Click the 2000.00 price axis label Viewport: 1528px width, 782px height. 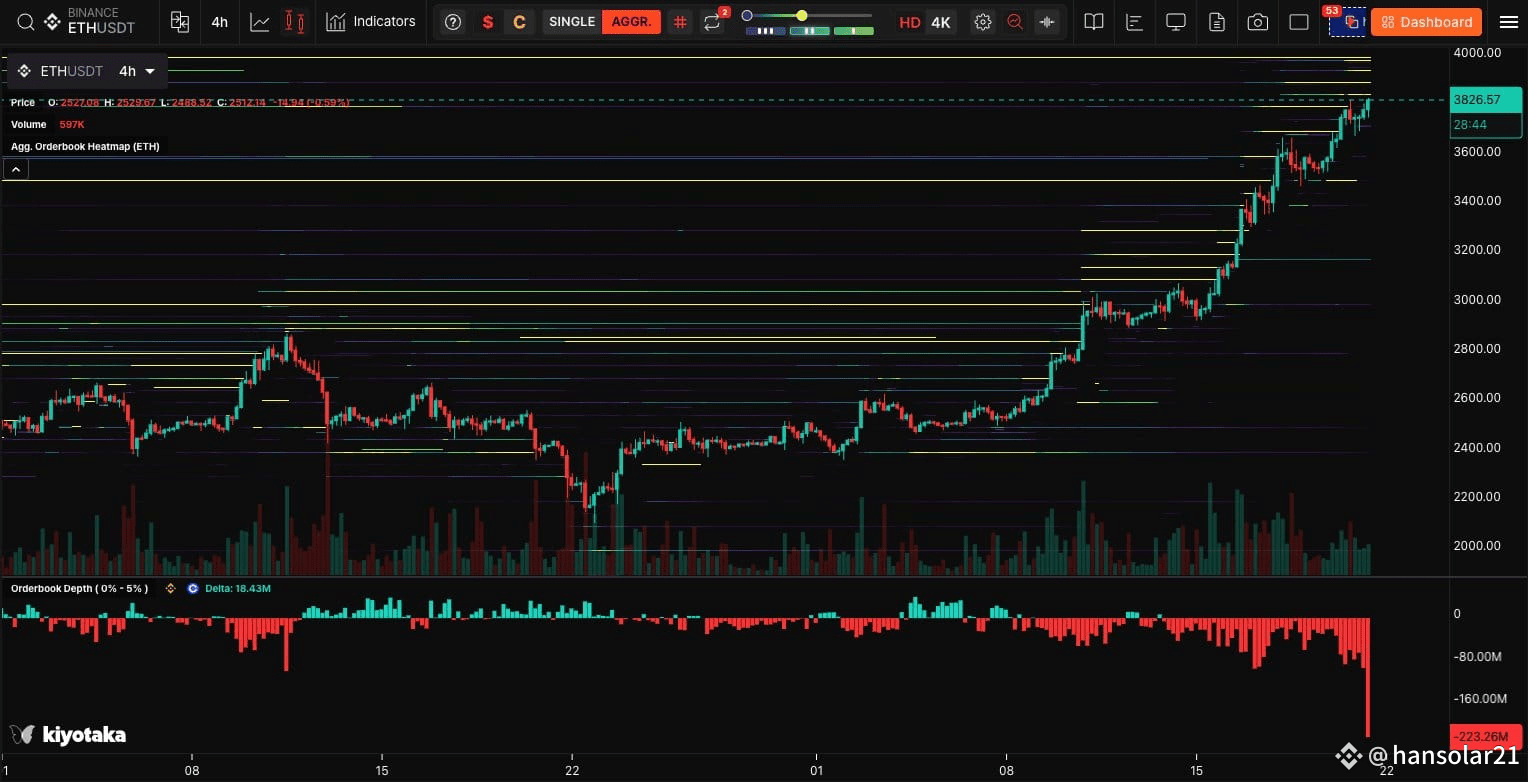coord(1477,545)
